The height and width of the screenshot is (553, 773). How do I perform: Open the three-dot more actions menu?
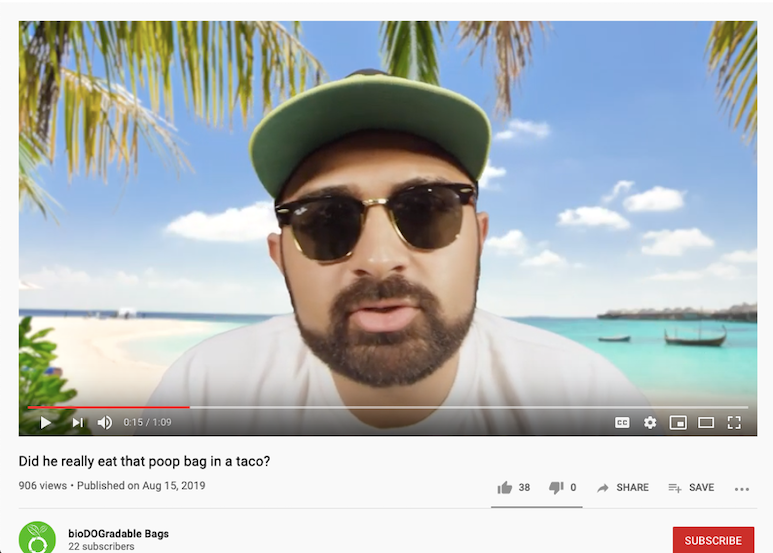[x=741, y=489]
